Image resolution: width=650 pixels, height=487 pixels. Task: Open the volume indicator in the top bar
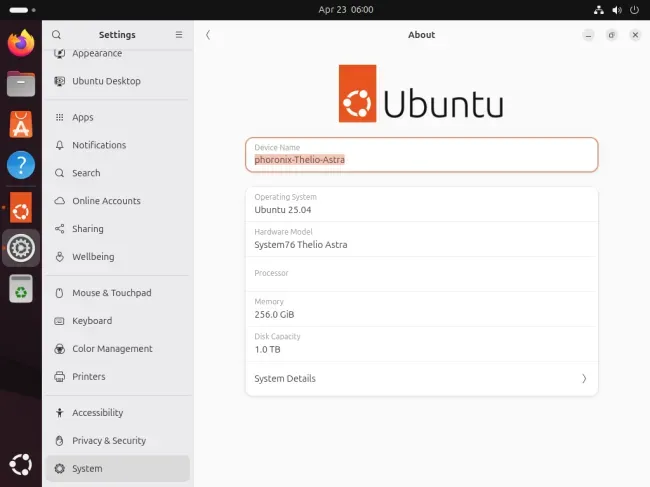point(617,10)
